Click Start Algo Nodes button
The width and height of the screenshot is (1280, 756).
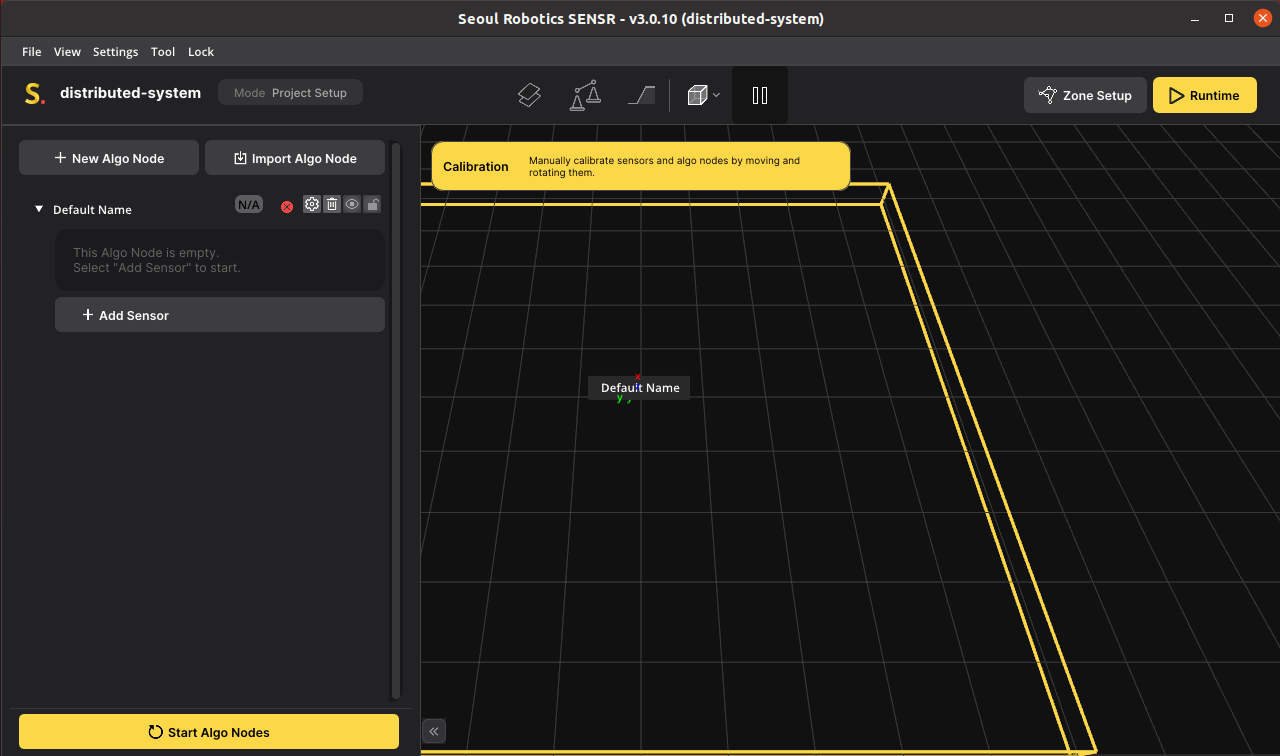(x=209, y=732)
